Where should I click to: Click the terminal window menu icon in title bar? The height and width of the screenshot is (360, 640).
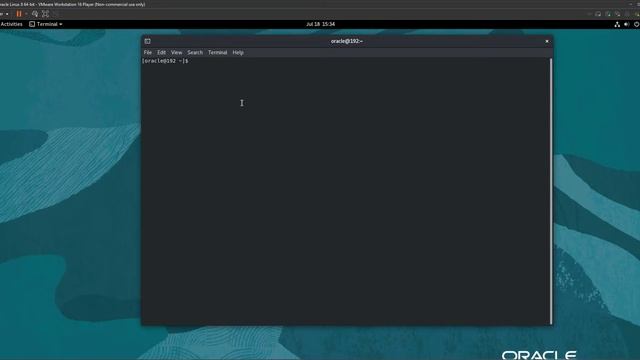[x=148, y=41]
